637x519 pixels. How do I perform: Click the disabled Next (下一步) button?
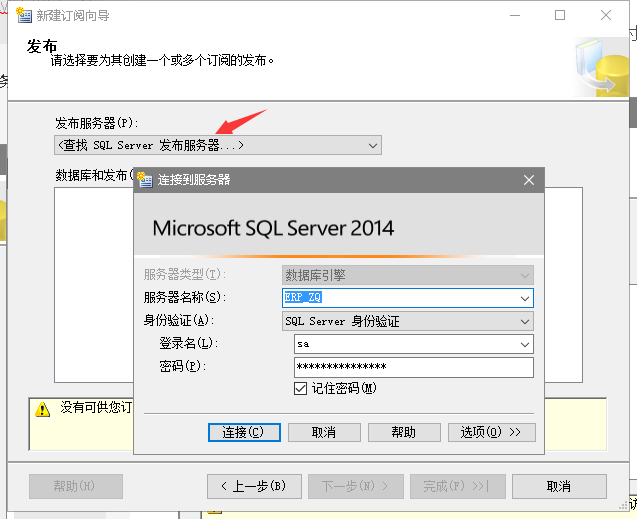pyautogui.click(x=356, y=486)
